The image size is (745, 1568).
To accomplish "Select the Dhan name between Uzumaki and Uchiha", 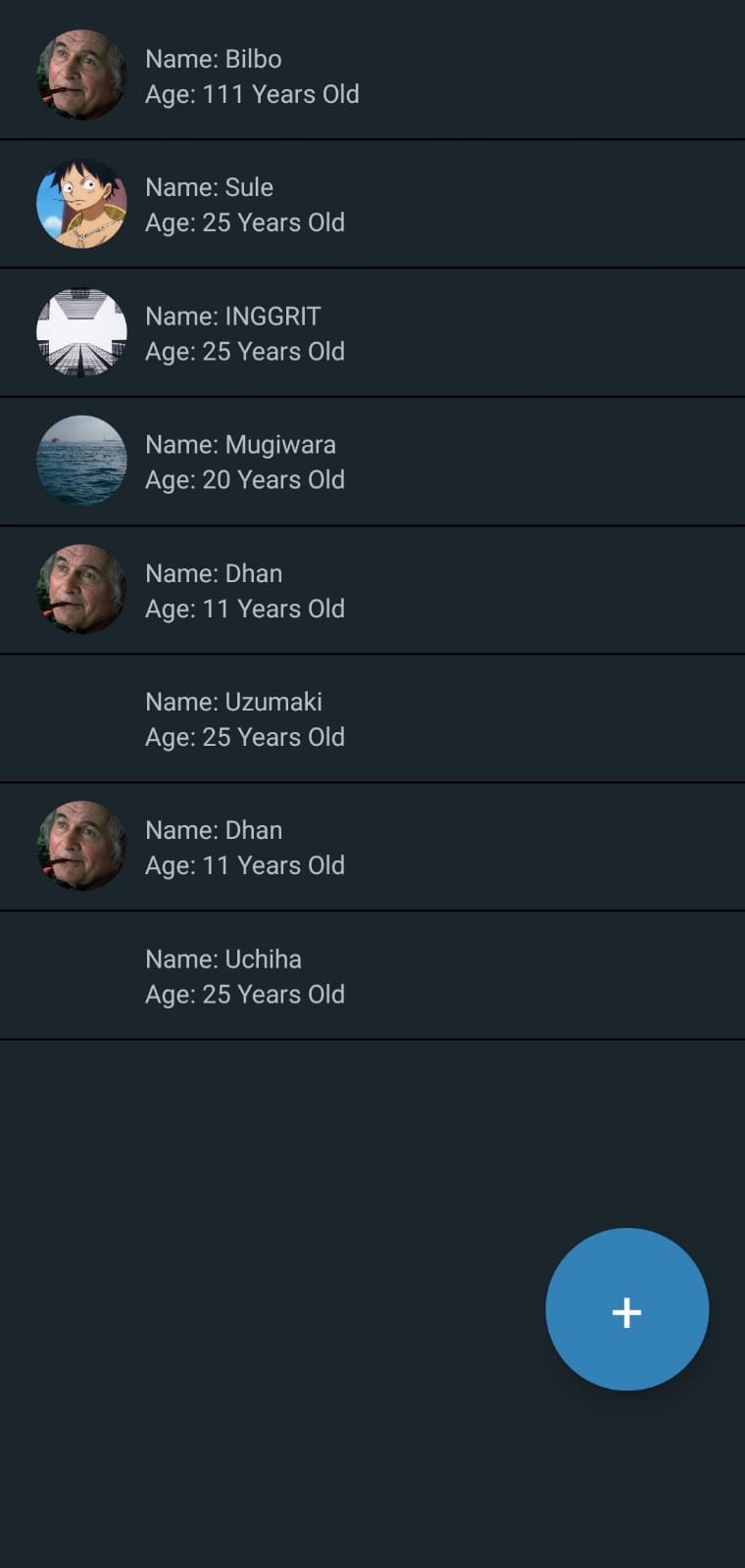I will [214, 830].
